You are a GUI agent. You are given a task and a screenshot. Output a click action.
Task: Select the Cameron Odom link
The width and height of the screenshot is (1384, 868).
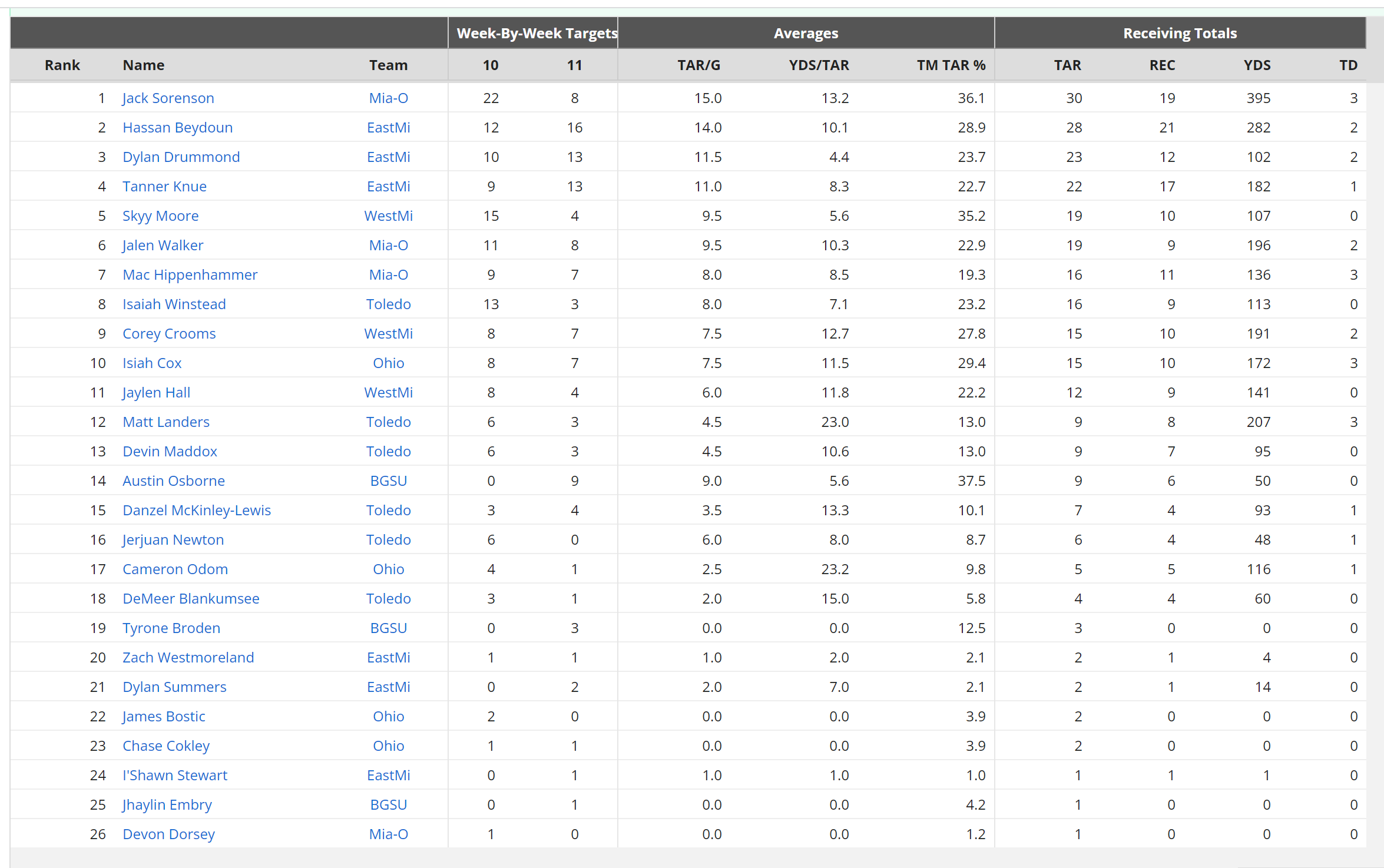175,569
